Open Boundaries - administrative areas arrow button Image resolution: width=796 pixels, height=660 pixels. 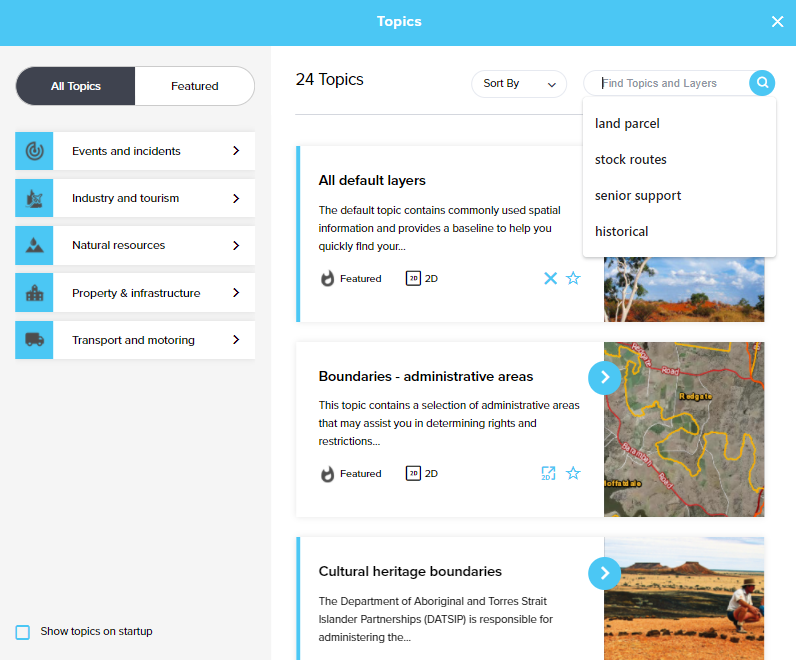(605, 377)
